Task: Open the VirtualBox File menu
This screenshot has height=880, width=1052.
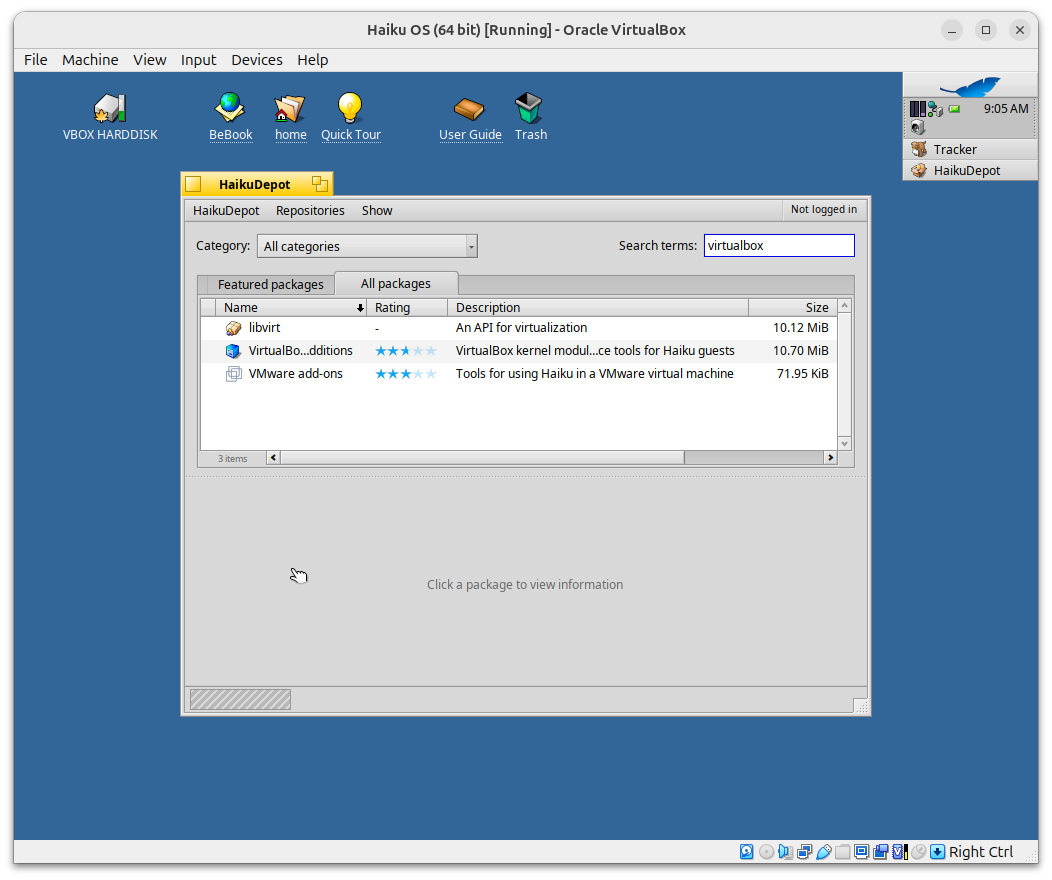Action: click(36, 60)
